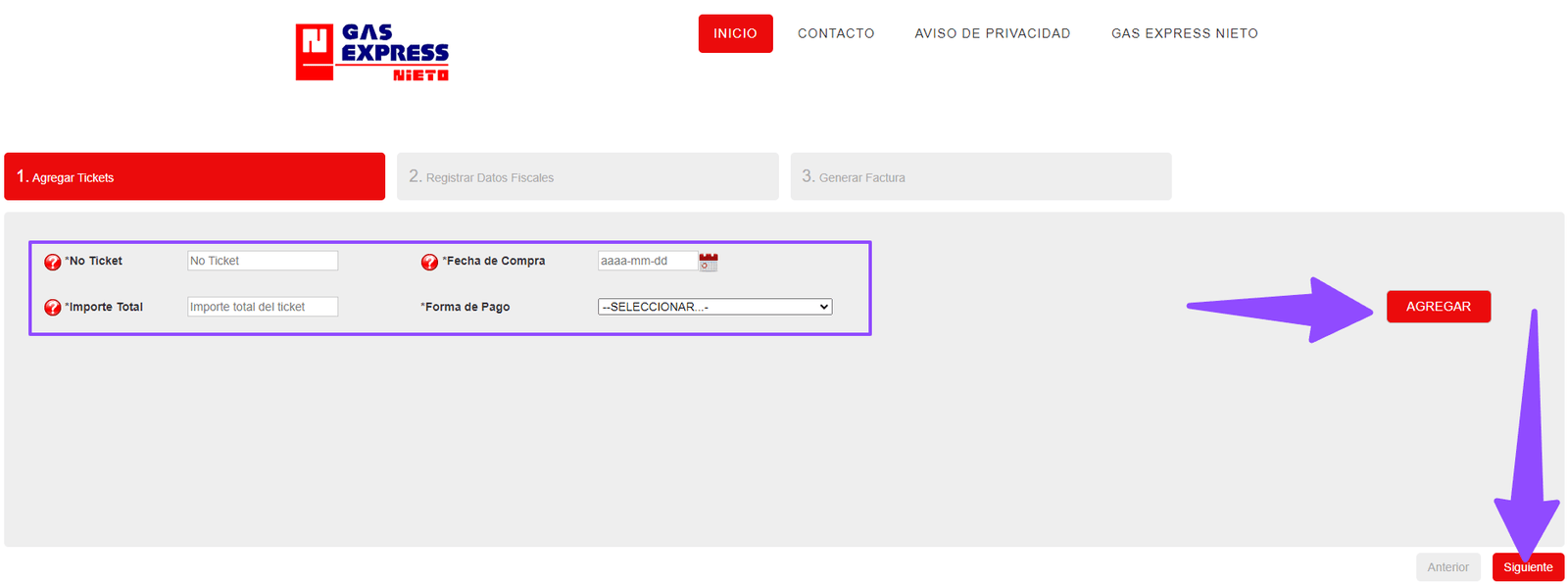The image size is (1568, 584).
Task: Click the Siguiente button
Action: (1528, 567)
